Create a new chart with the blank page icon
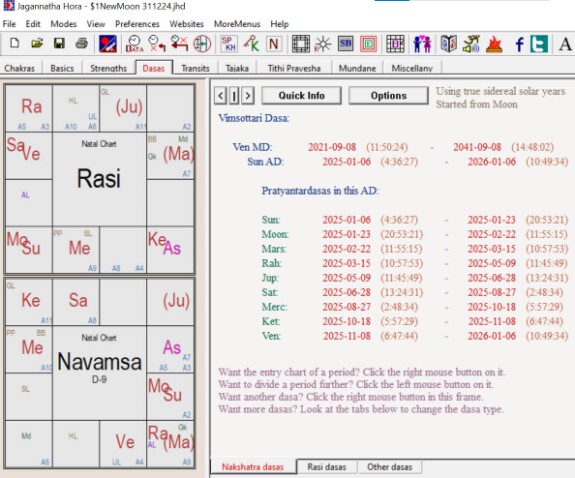 pyautogui.click(x=14, y=44)
